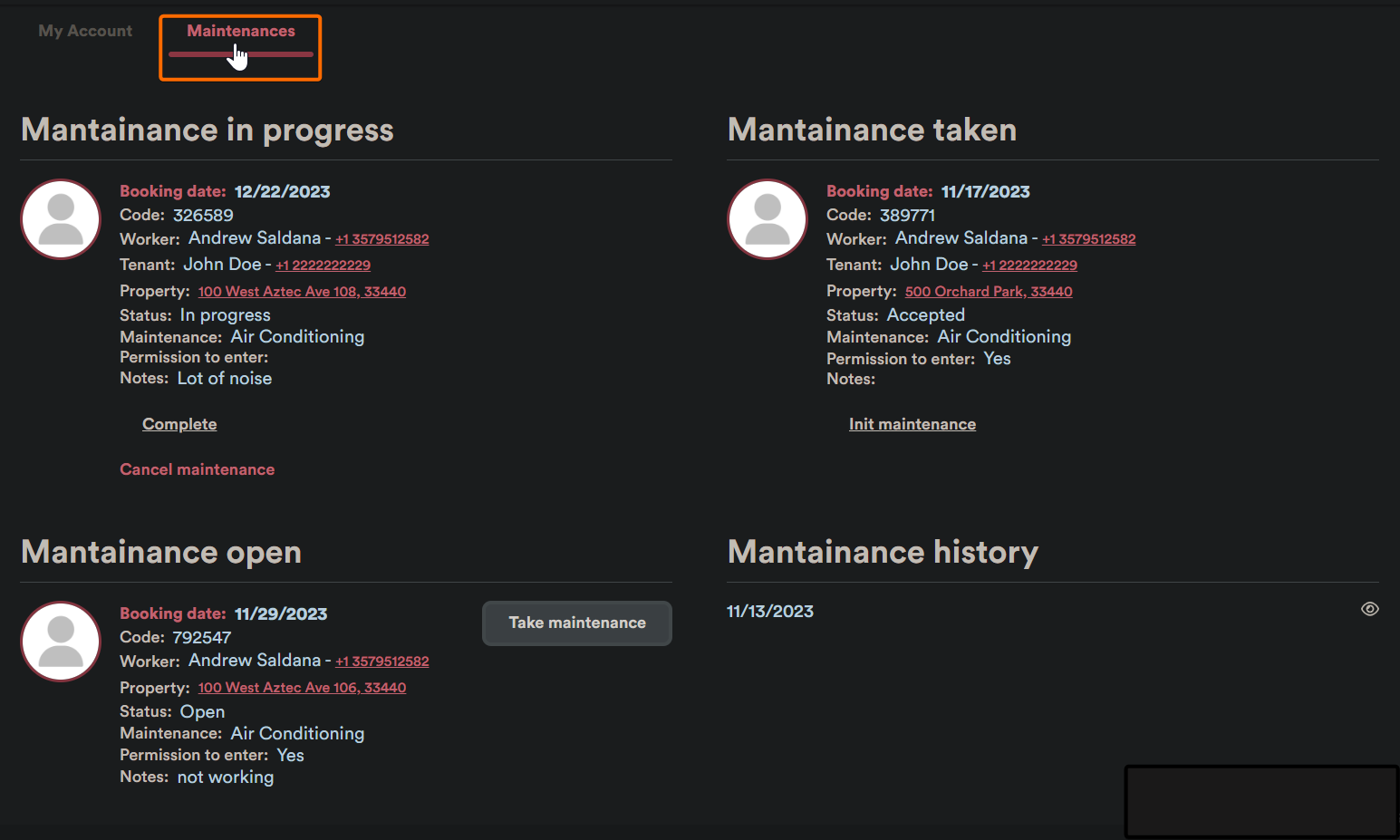Screen dimensions: 1400x840
Task: Open property 500 Orchard Park link
Action: (988, 292)
